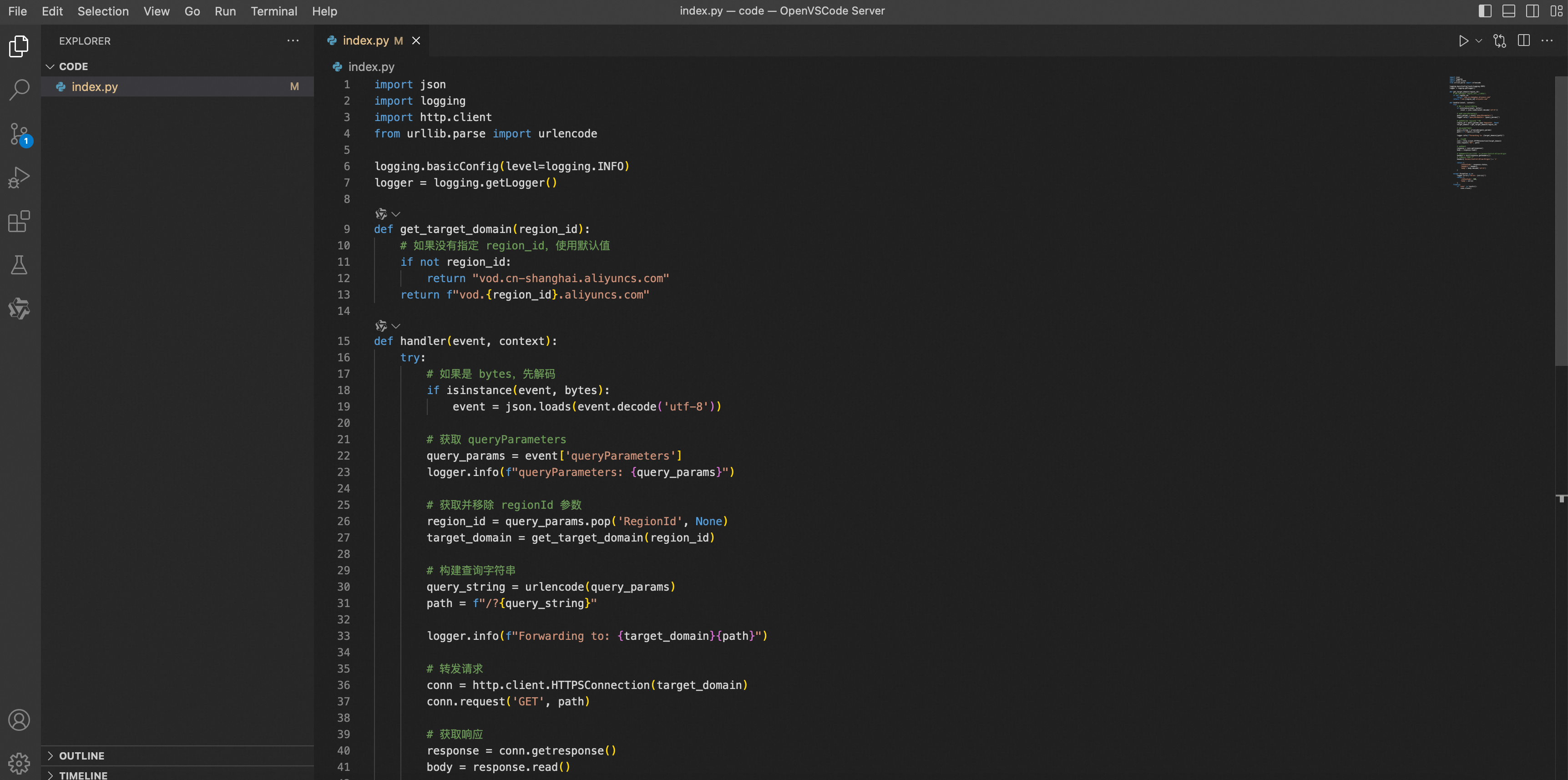
Task: Open the Extensions view
Action: [20, 221]
